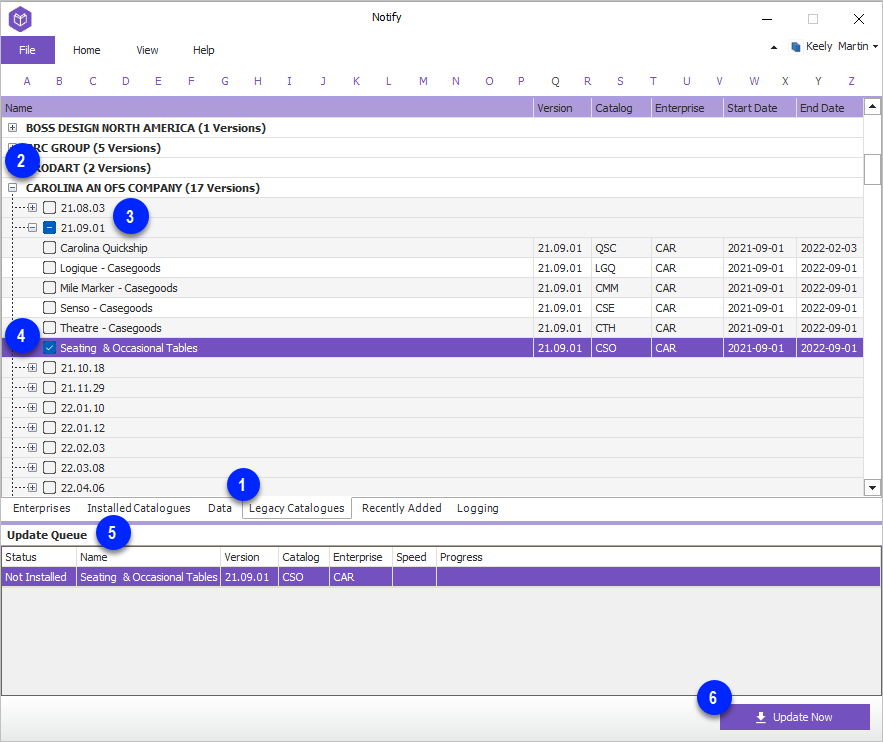
Task: Click the catalogue list scroll up arrow
Action: coord(872,106)
